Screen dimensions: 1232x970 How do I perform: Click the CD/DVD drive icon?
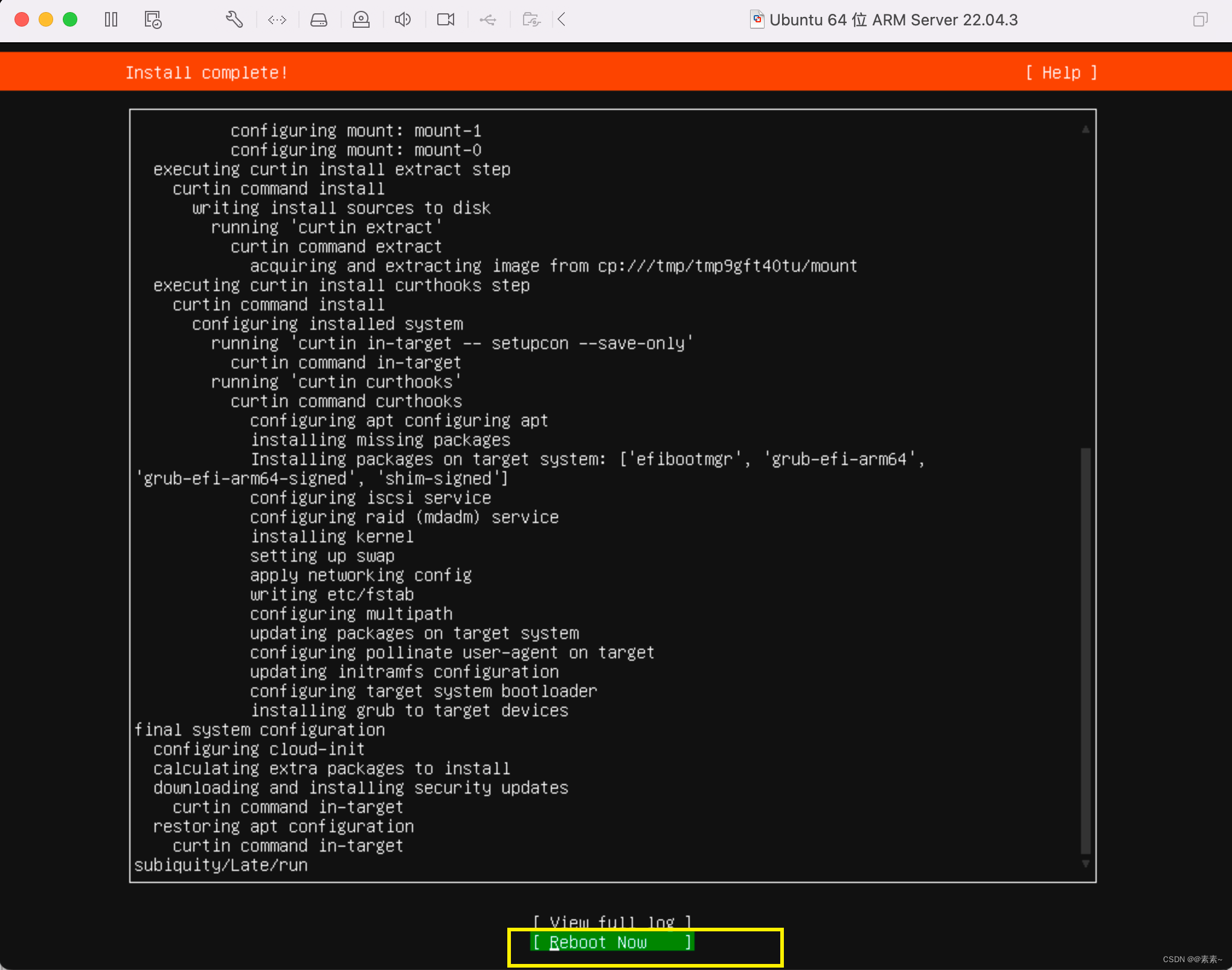pyautogui.click(x=361, y=20)
